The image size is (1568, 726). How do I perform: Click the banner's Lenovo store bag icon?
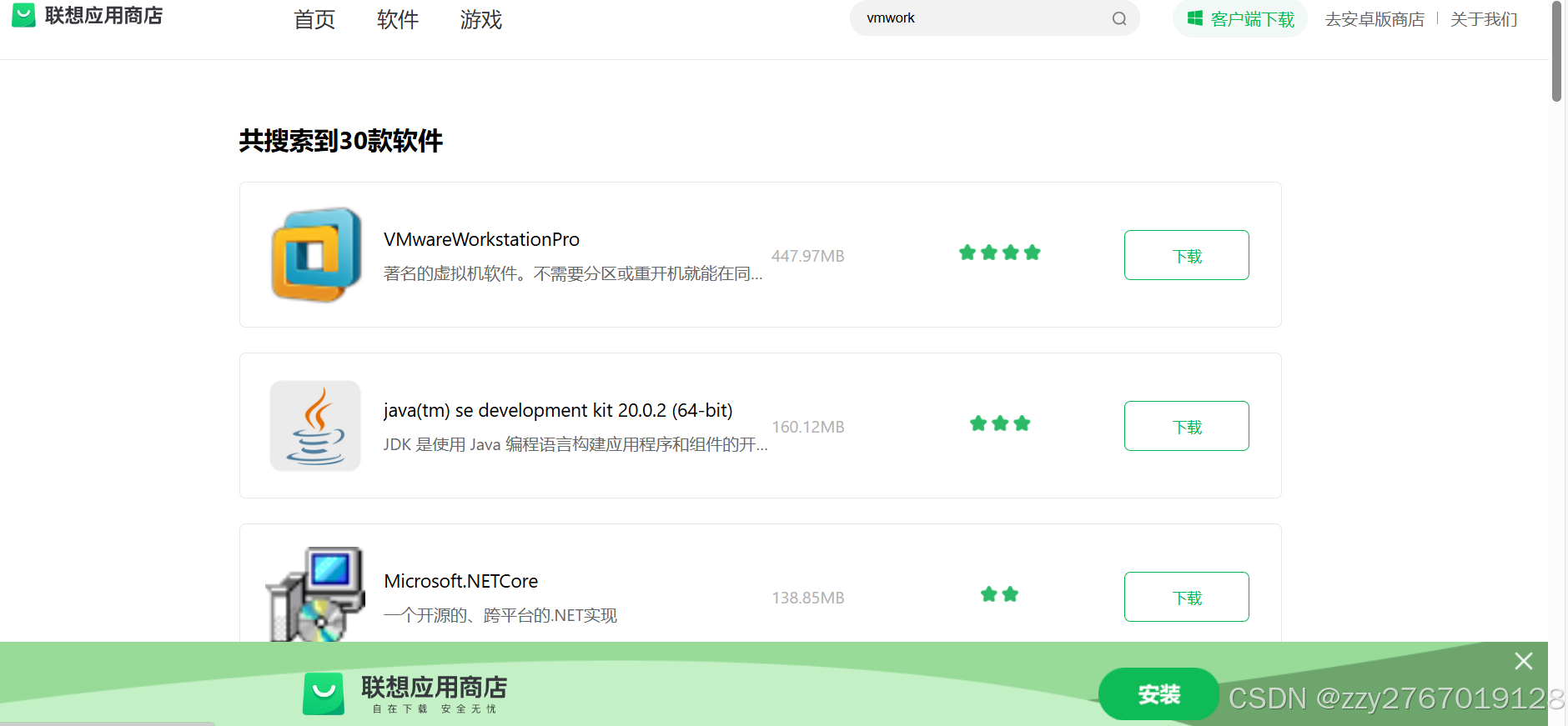[324, 693]
